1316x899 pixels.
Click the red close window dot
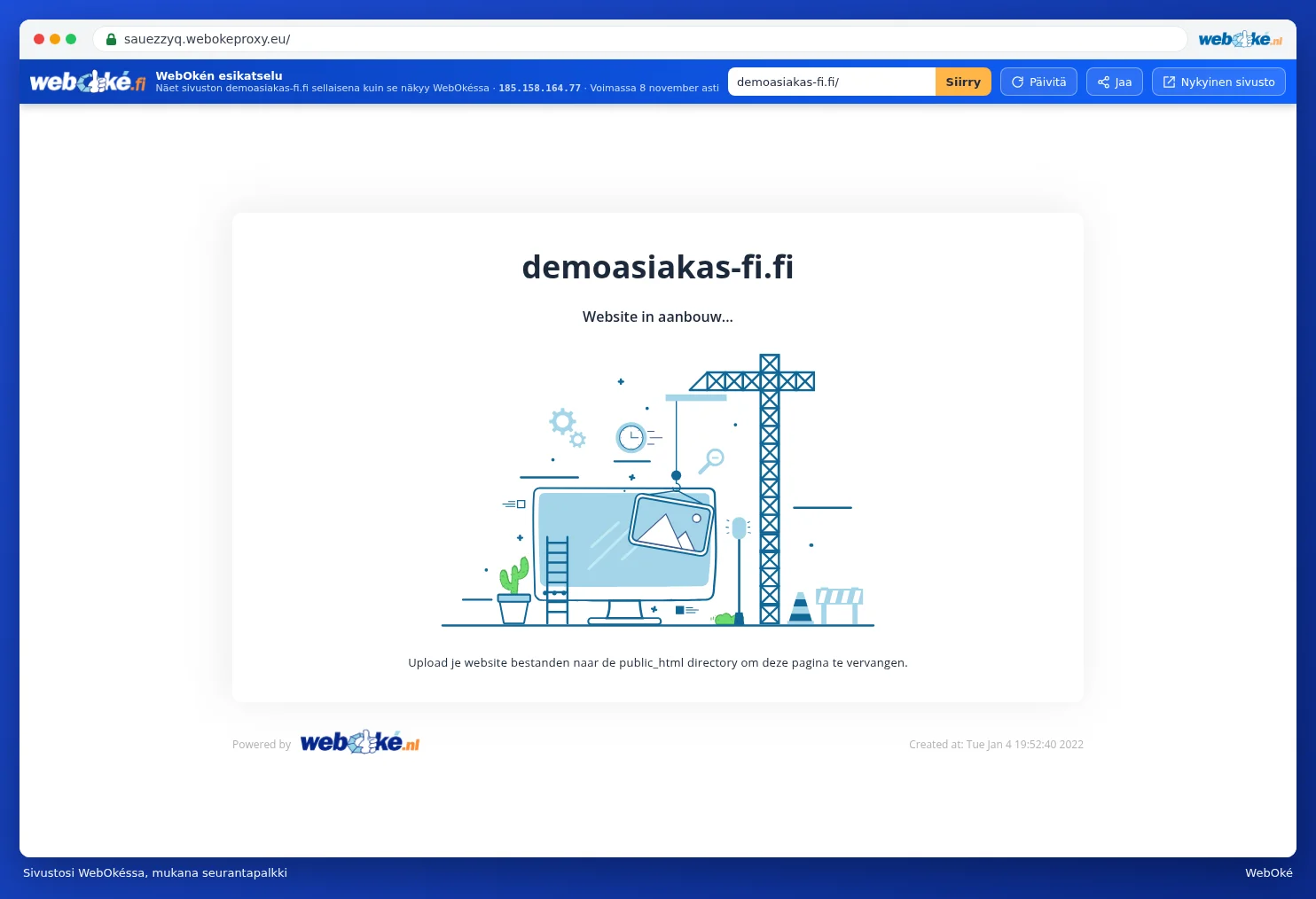[x=39, y=39]
